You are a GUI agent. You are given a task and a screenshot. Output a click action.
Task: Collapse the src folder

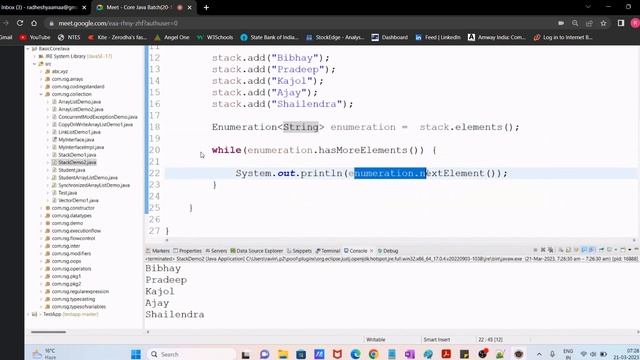click(35, 64)
